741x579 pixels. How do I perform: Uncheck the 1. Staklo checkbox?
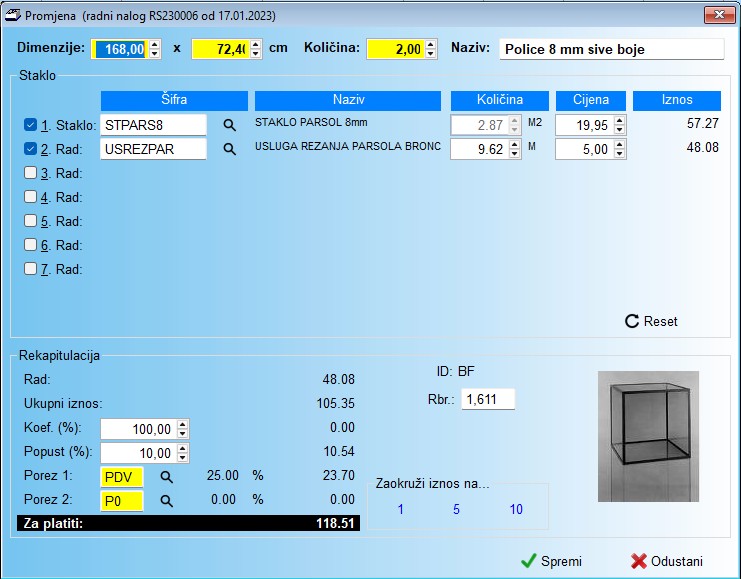[x=31, y=125]
